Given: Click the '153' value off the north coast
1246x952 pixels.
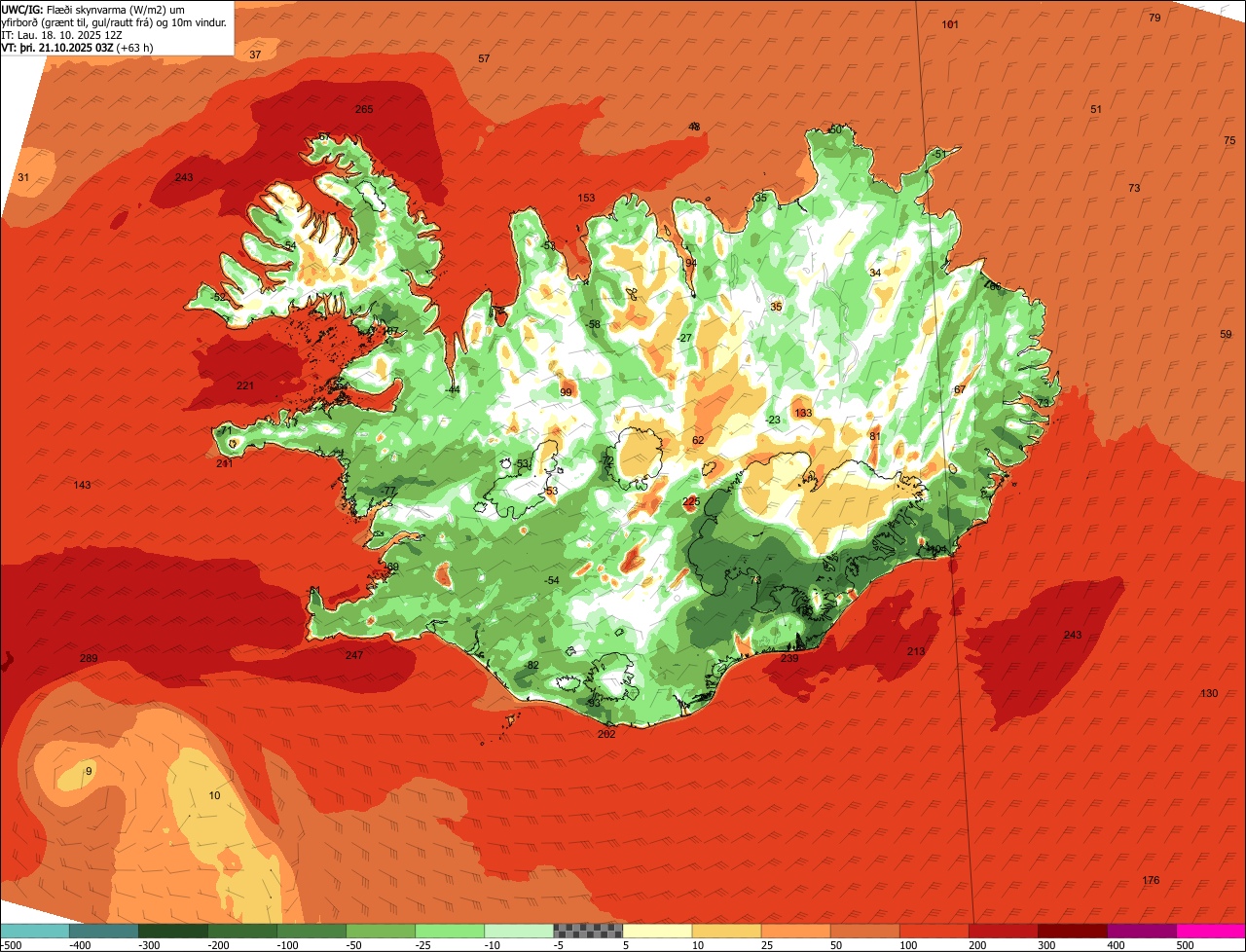Looking at the screenshot, I should pos(586,198).
